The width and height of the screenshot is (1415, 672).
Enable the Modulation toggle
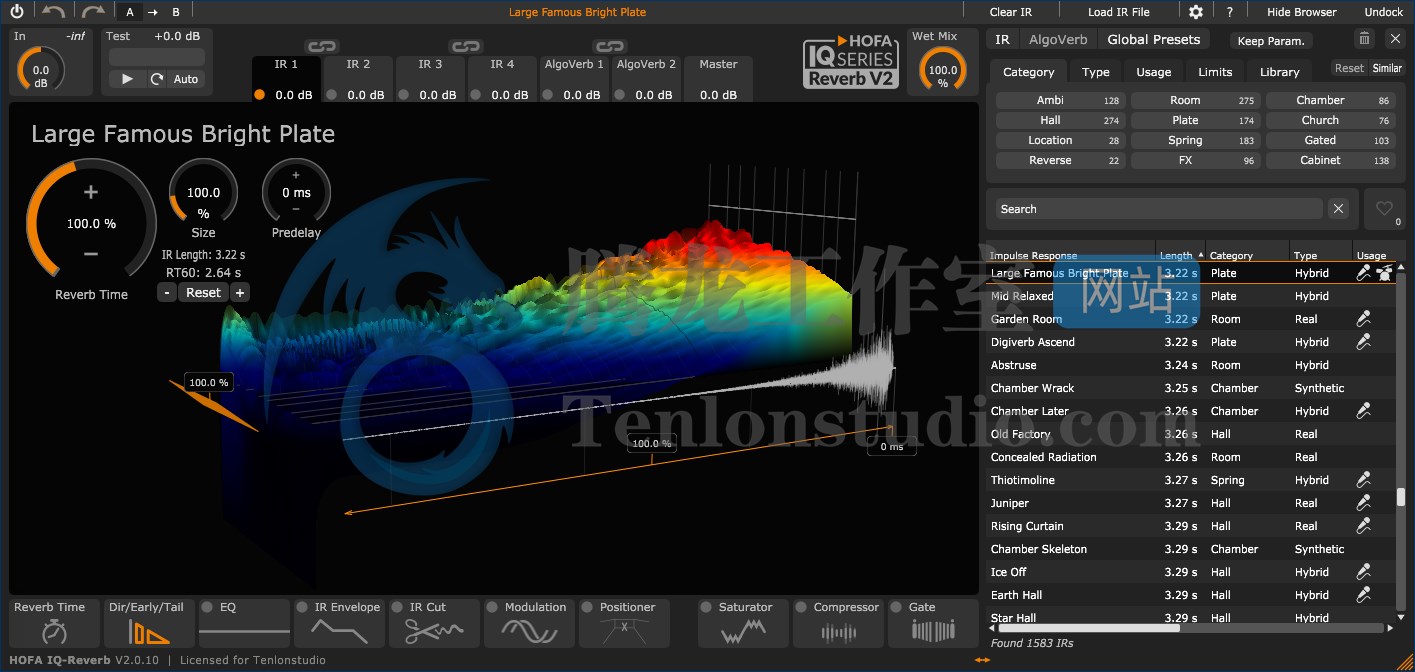coord(493,607)
